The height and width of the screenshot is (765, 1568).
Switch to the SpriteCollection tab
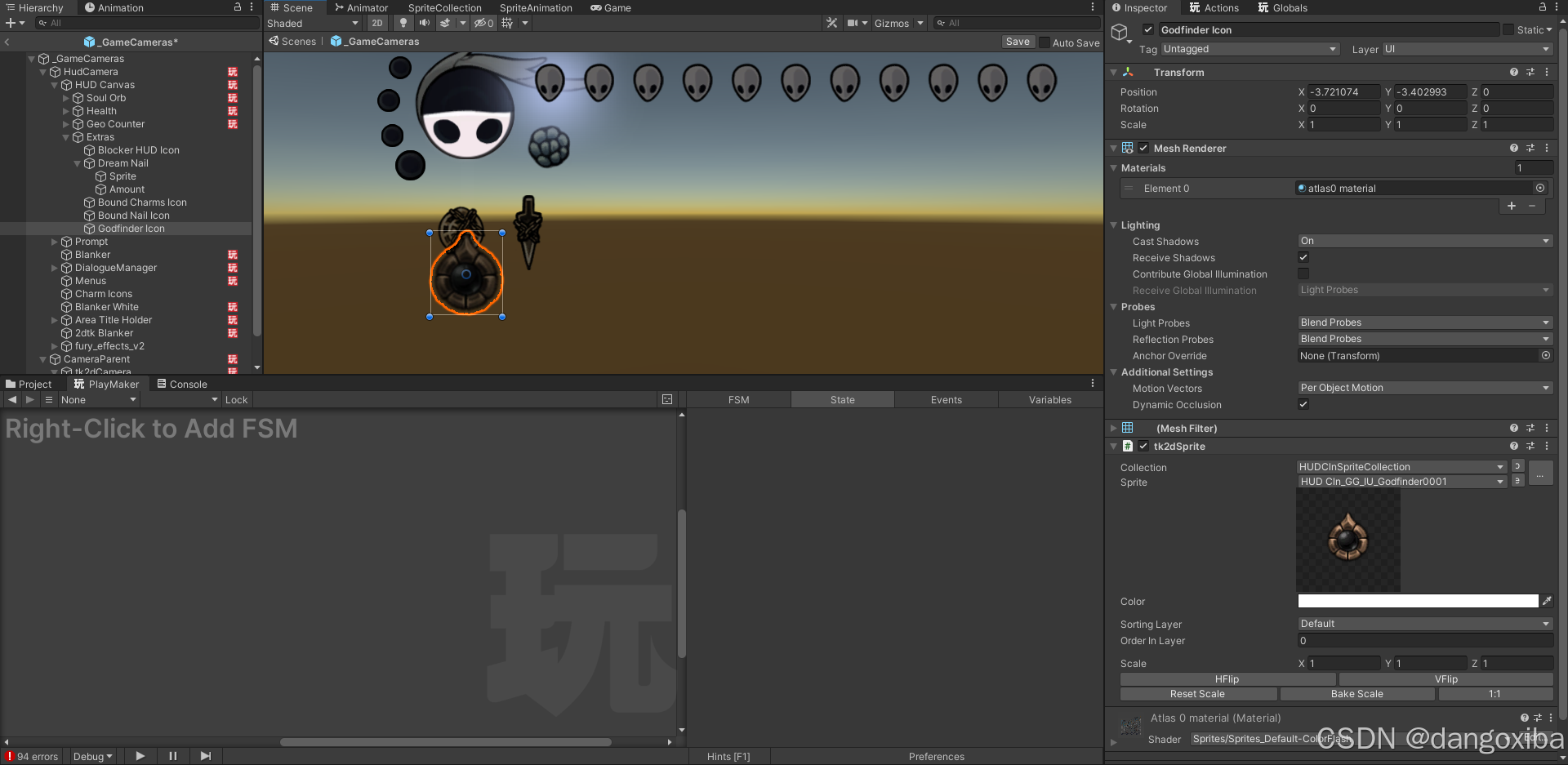[445, 7]
